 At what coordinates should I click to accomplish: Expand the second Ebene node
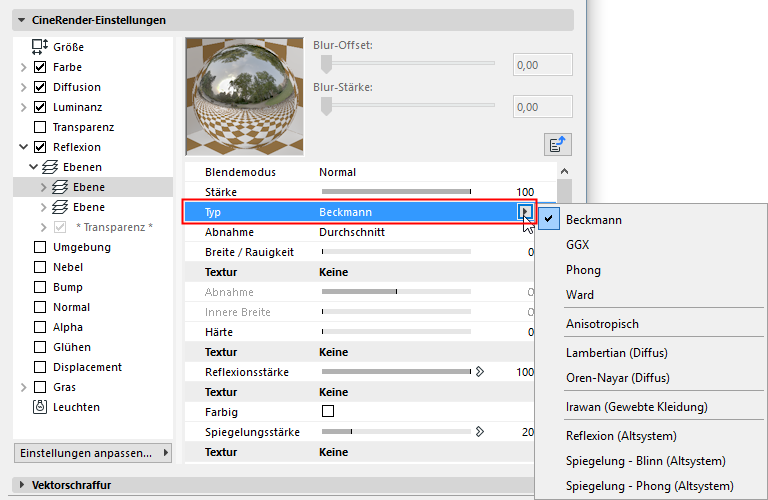pyautogui.click(x=43, y=207)
